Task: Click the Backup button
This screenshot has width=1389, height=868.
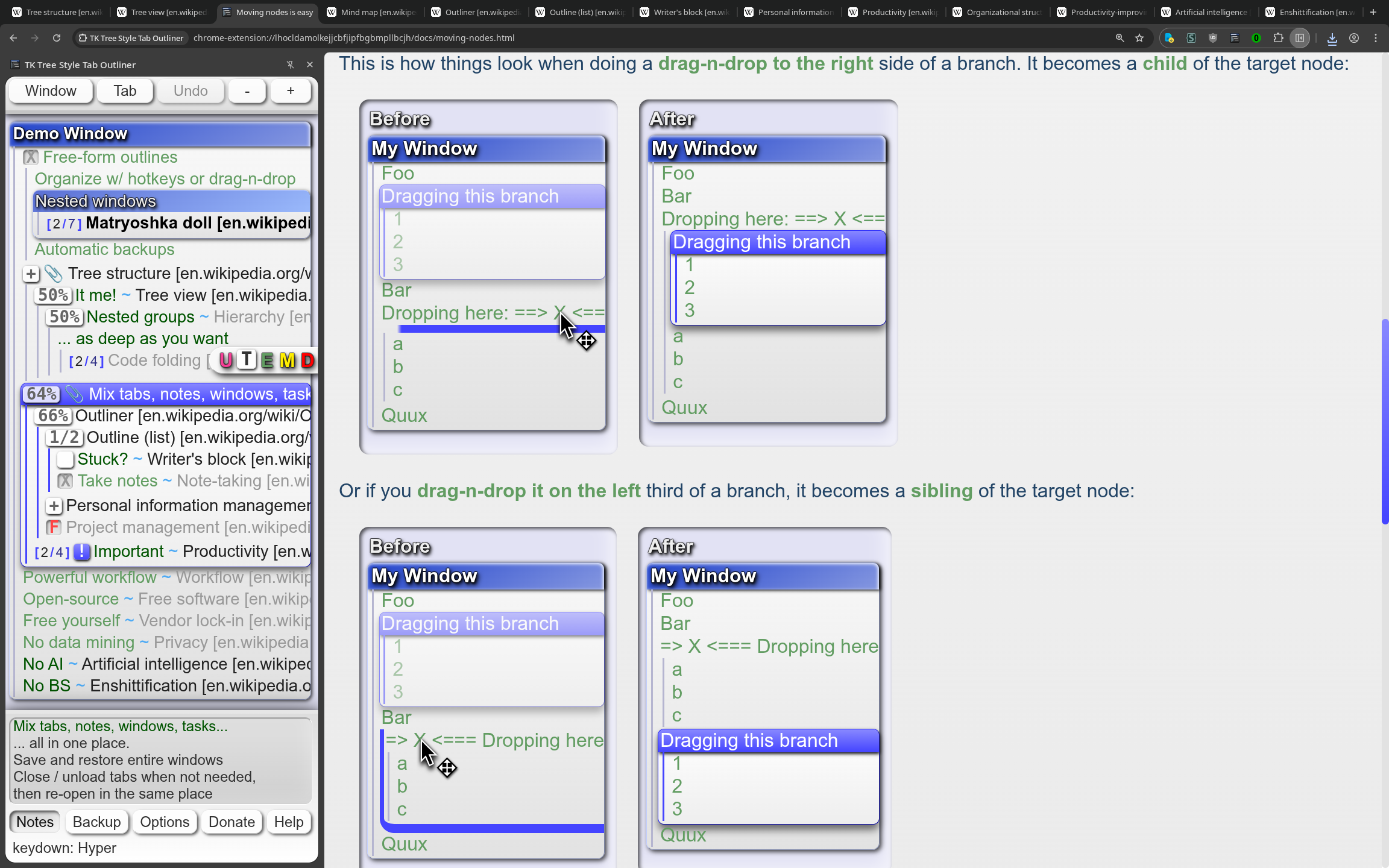Action: pyautogui.click(x=96, y=822)
